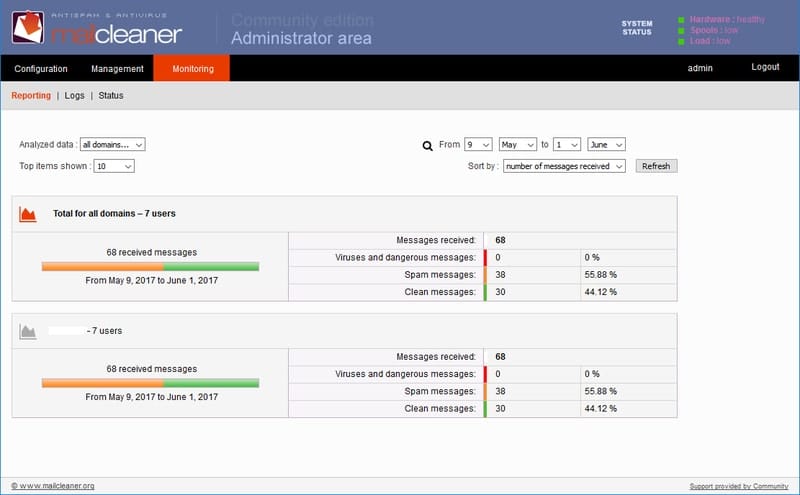Open the From day dropdown showing 9

pos(478,144)
